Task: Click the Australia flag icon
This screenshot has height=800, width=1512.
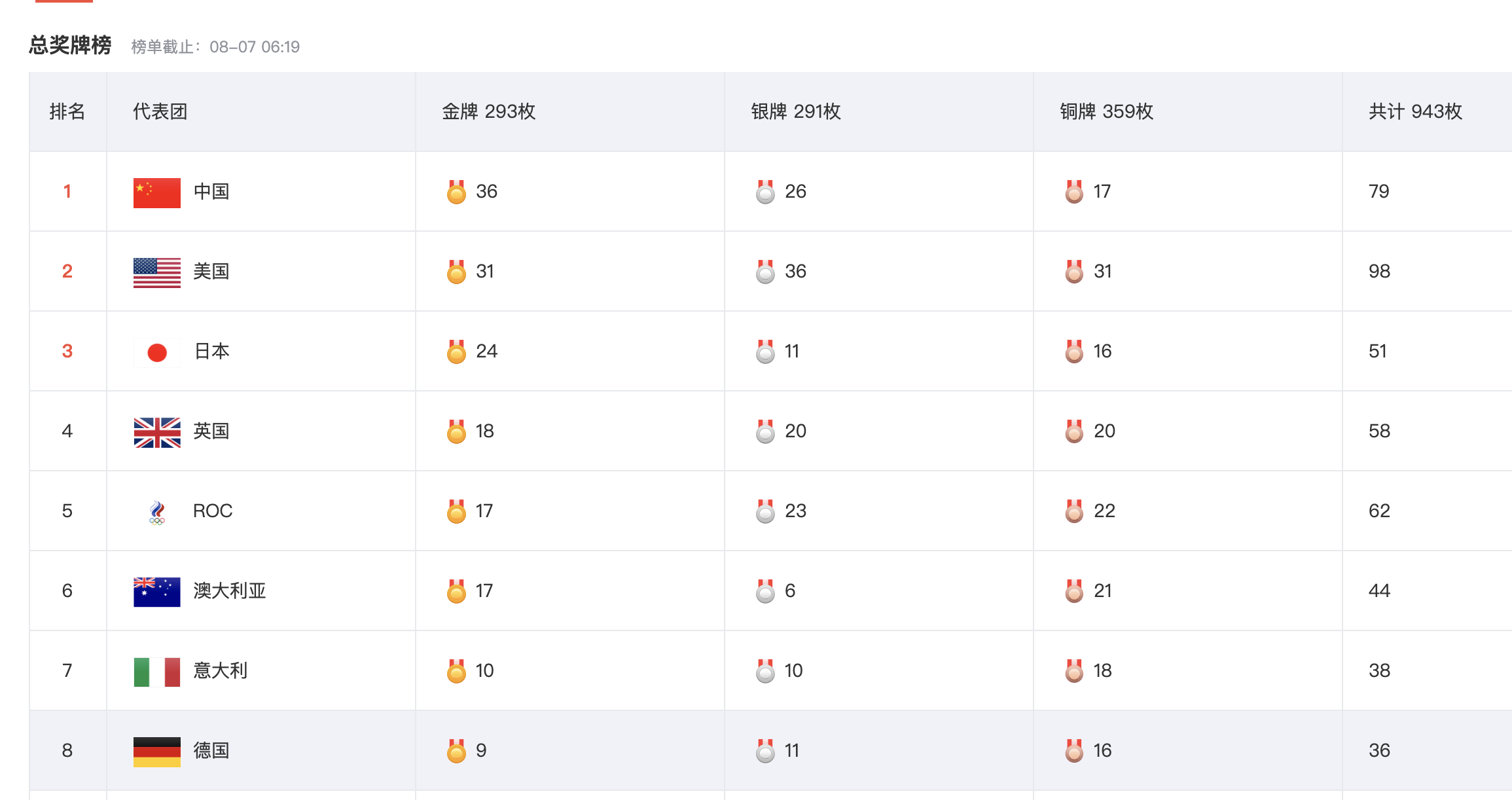Action: 157,592
